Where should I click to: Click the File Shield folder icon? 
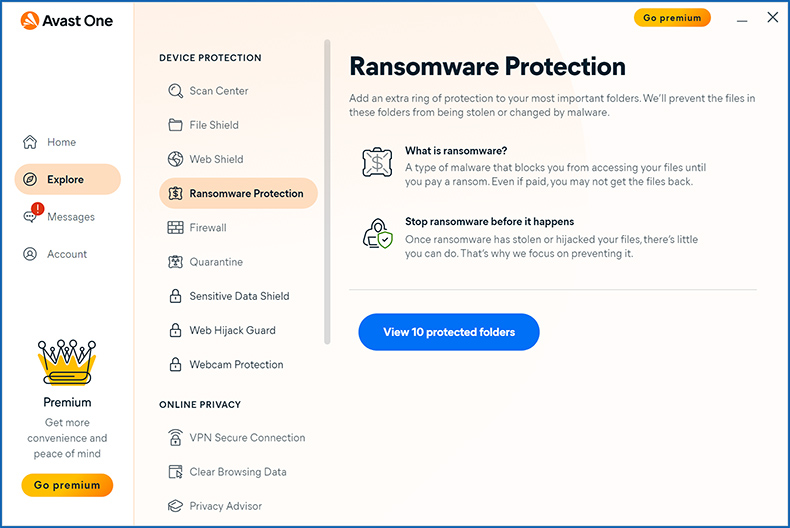coord(175,125)
